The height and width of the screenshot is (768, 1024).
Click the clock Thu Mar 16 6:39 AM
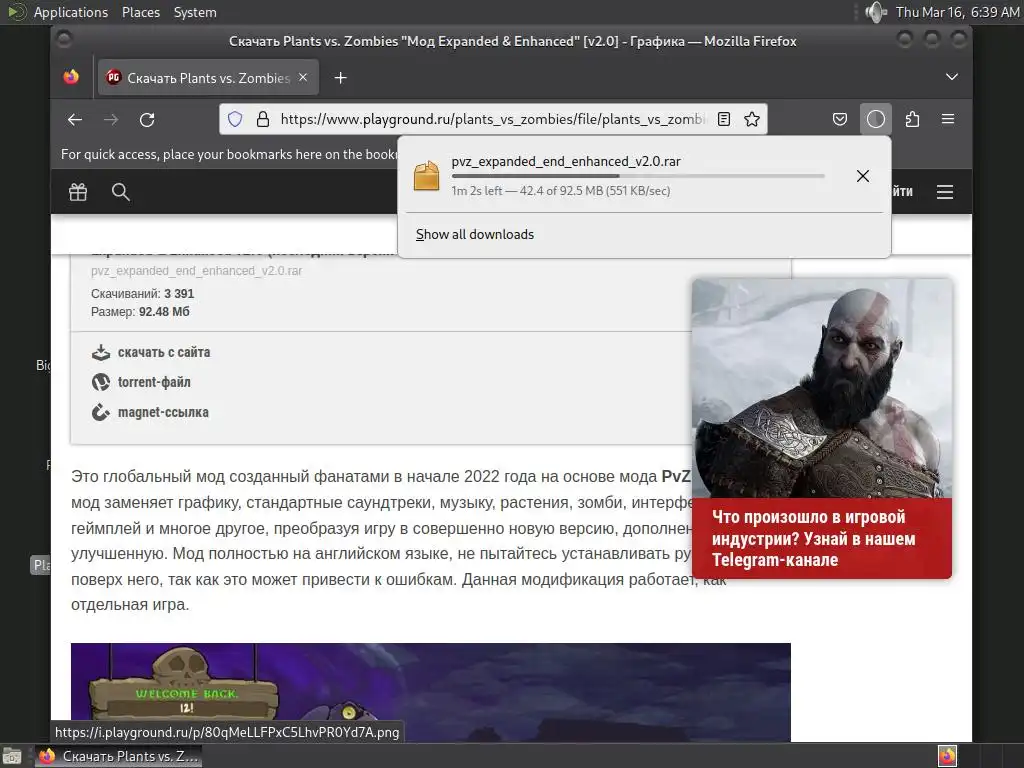point(957,12)
